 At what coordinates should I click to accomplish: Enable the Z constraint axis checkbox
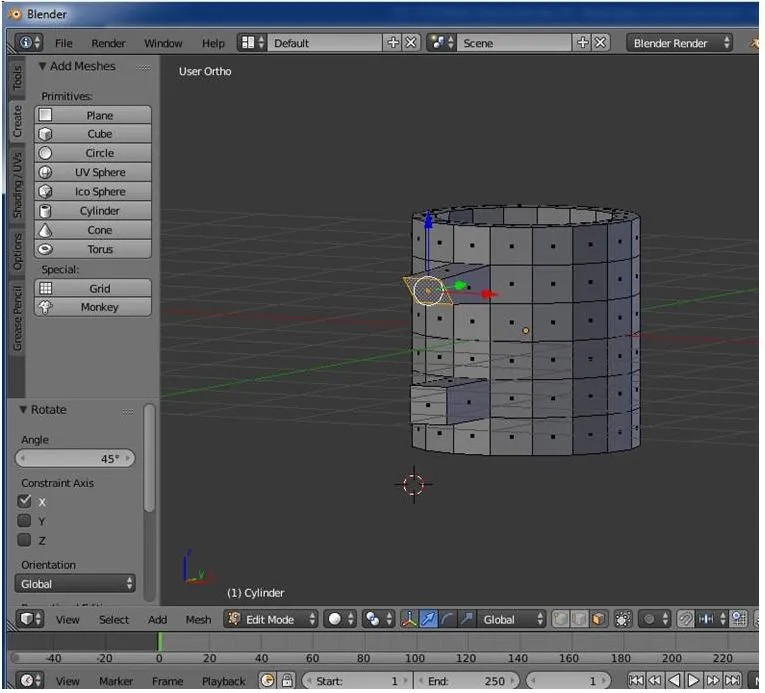[x=24, y=540]
